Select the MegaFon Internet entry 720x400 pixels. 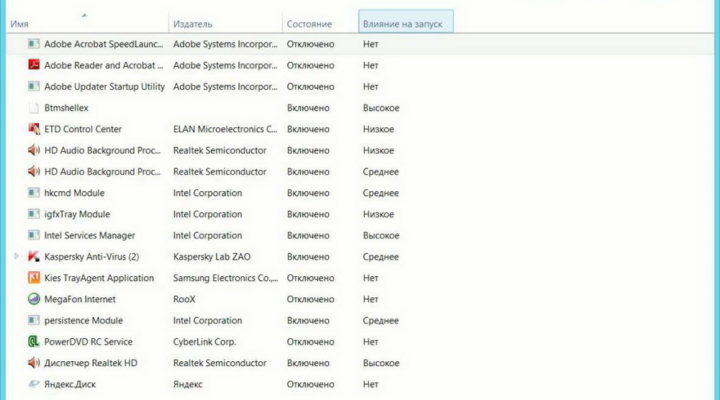coord(80,299)
